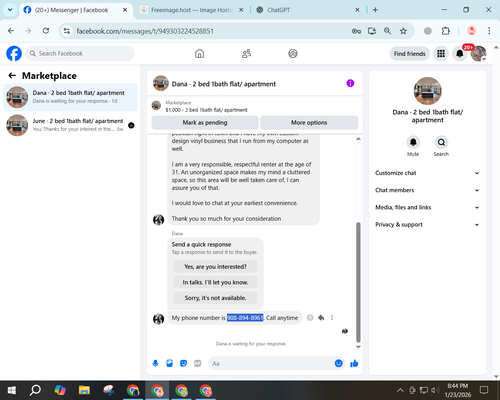Expand the Chat members section
Screen dimensions: 500x400
point(427,190)
